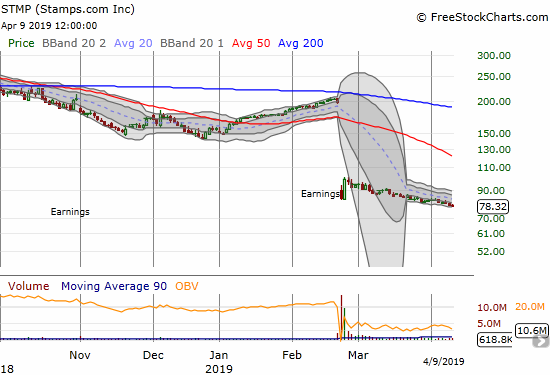This screenshot has height=375, width=550.
Task: Select the Avg 200 legend label
Action: tap(301, 43)
